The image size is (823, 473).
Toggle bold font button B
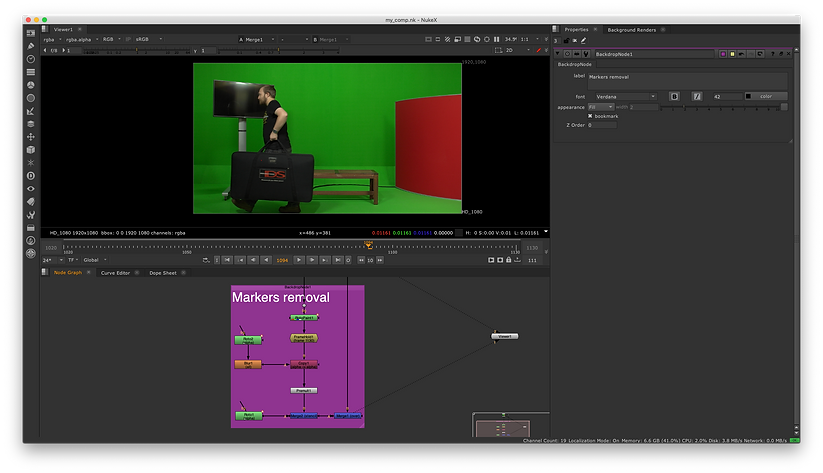(674, 97)
